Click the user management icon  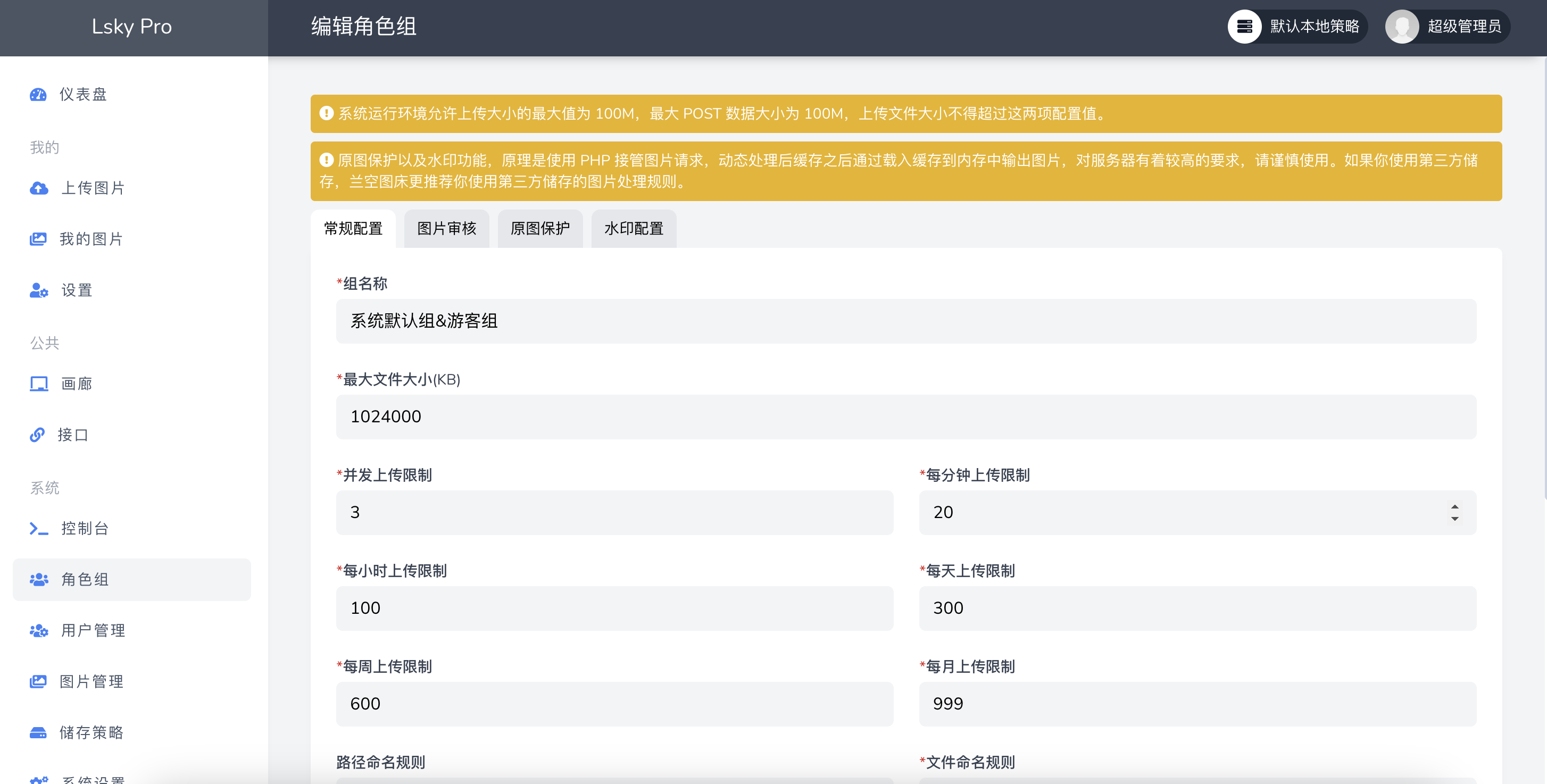pos(39,630)
